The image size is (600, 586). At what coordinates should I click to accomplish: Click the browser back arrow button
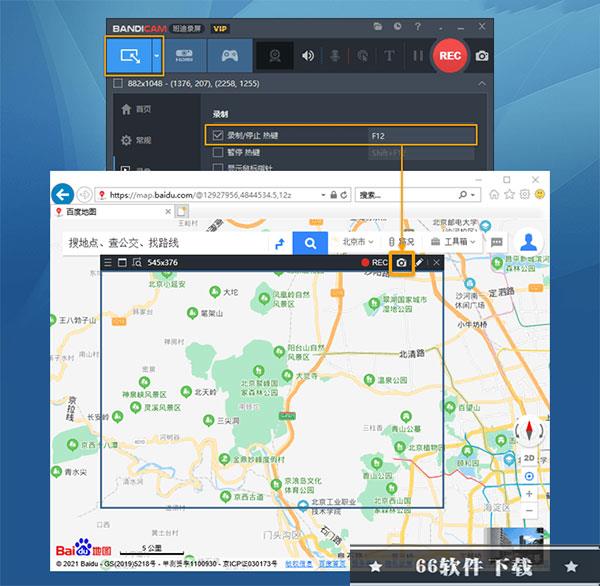point(62,195)
